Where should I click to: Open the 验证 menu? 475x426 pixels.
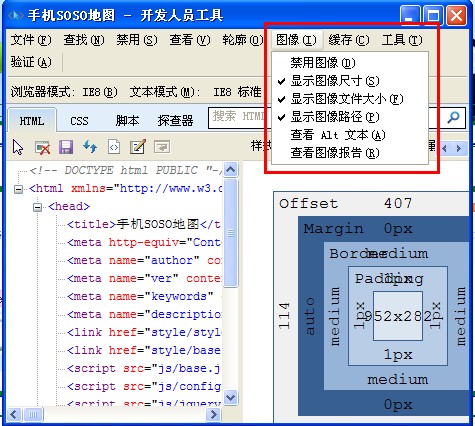click(31, 62)
